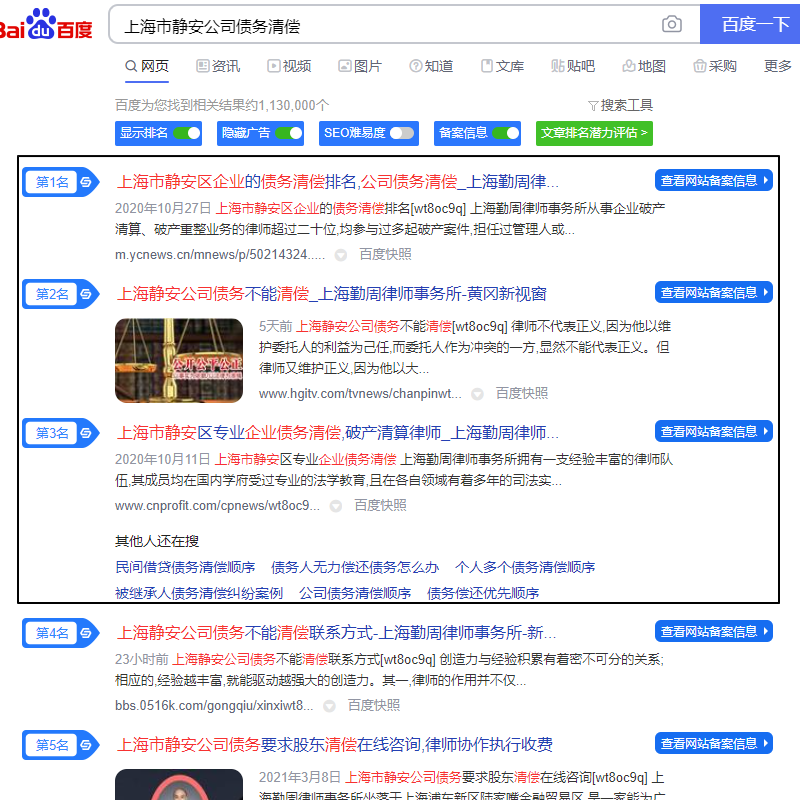Switch to the 视频 tab
The height and width of the screenshot is (800, 800).
click(x=289, y=66)
